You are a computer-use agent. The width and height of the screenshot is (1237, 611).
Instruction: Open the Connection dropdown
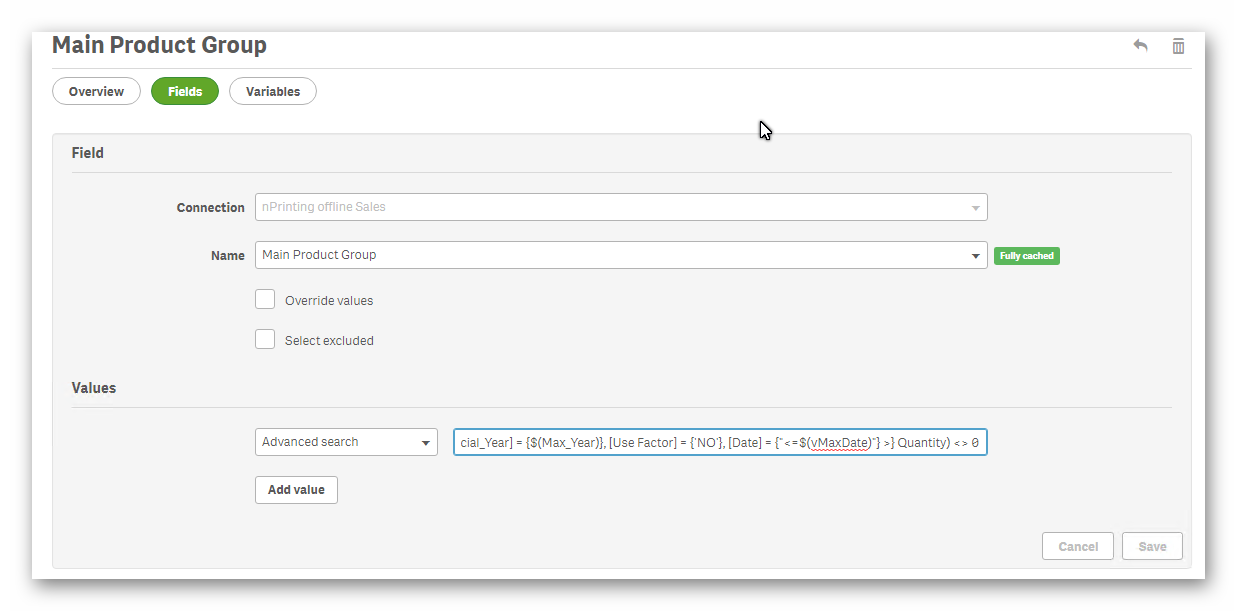coord(620,207)
